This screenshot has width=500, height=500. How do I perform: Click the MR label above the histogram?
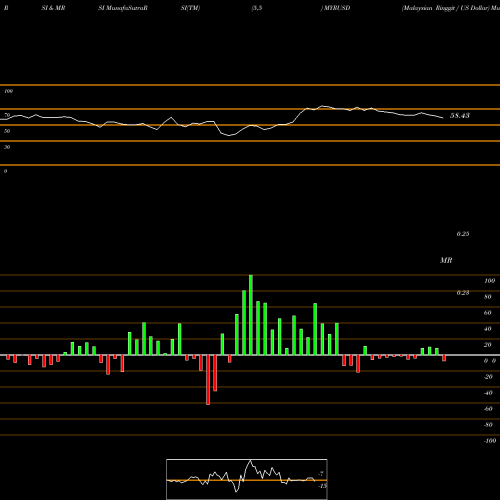click(x=446, y=260)
